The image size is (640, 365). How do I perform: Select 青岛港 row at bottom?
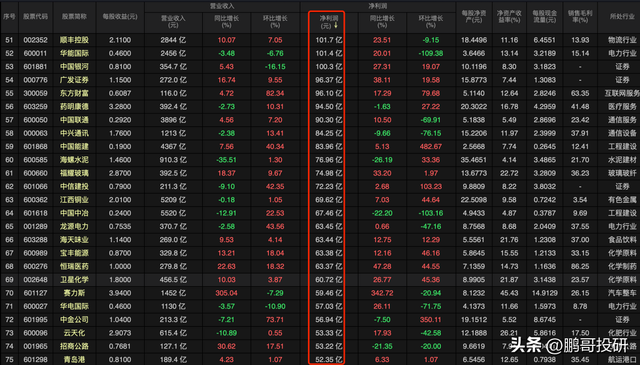click(x=320, y=360)
